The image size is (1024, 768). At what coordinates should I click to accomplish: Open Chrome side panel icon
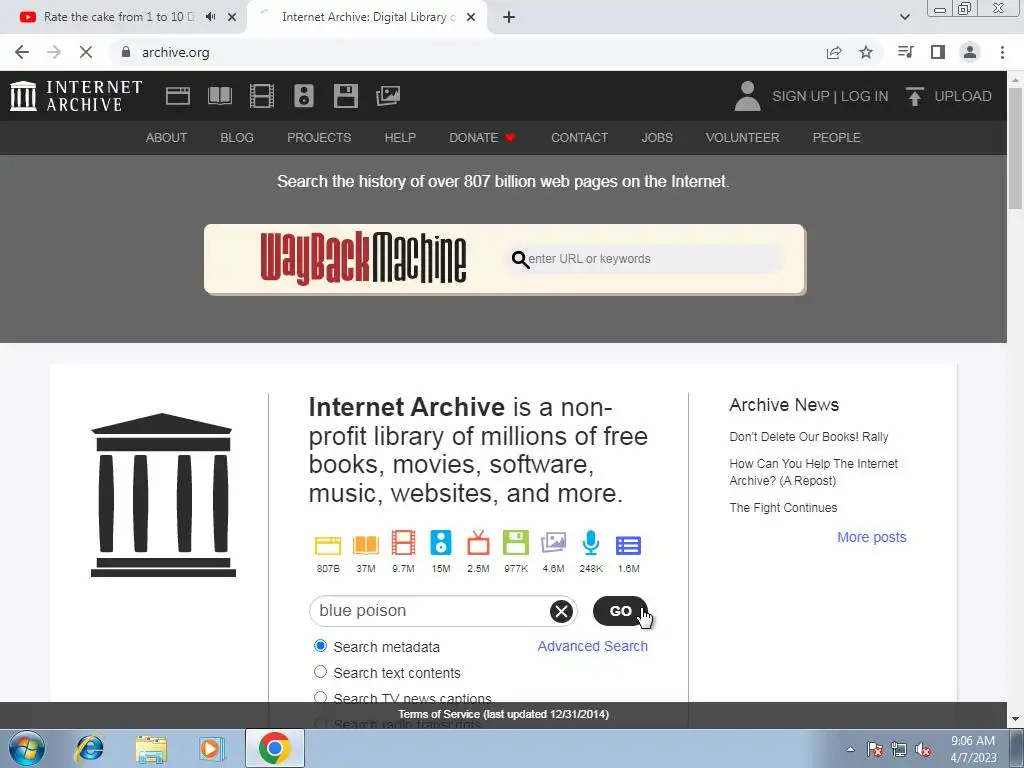point(938,52)
